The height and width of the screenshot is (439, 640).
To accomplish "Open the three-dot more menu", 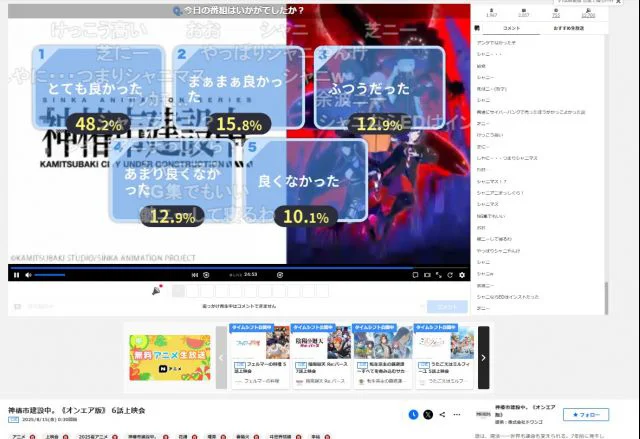I will tap(457, 415).
